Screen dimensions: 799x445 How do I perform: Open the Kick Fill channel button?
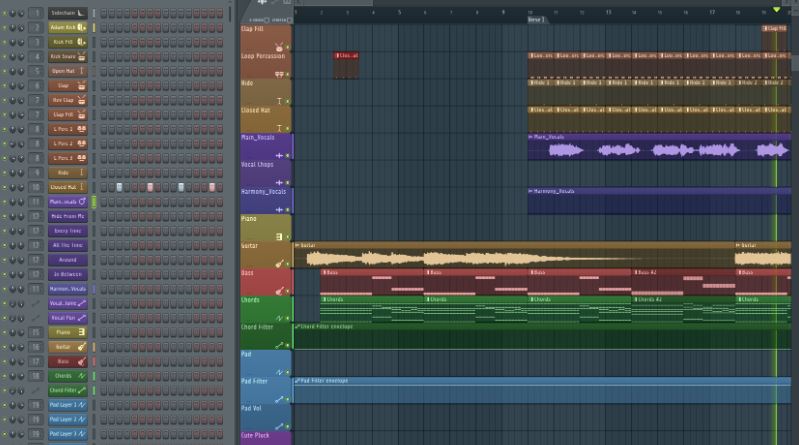(x=68, y=42)
